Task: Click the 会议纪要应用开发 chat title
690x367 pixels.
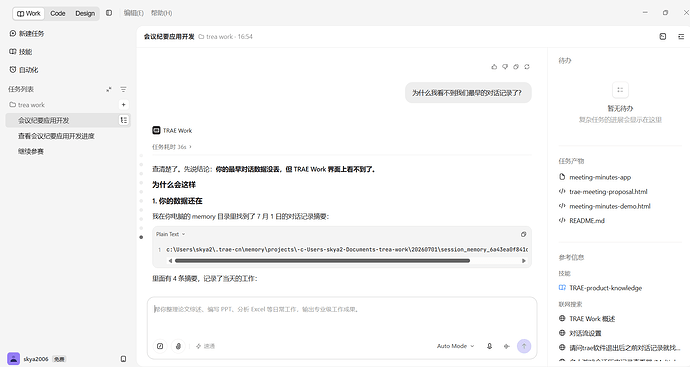Action: tap(169, 37)
